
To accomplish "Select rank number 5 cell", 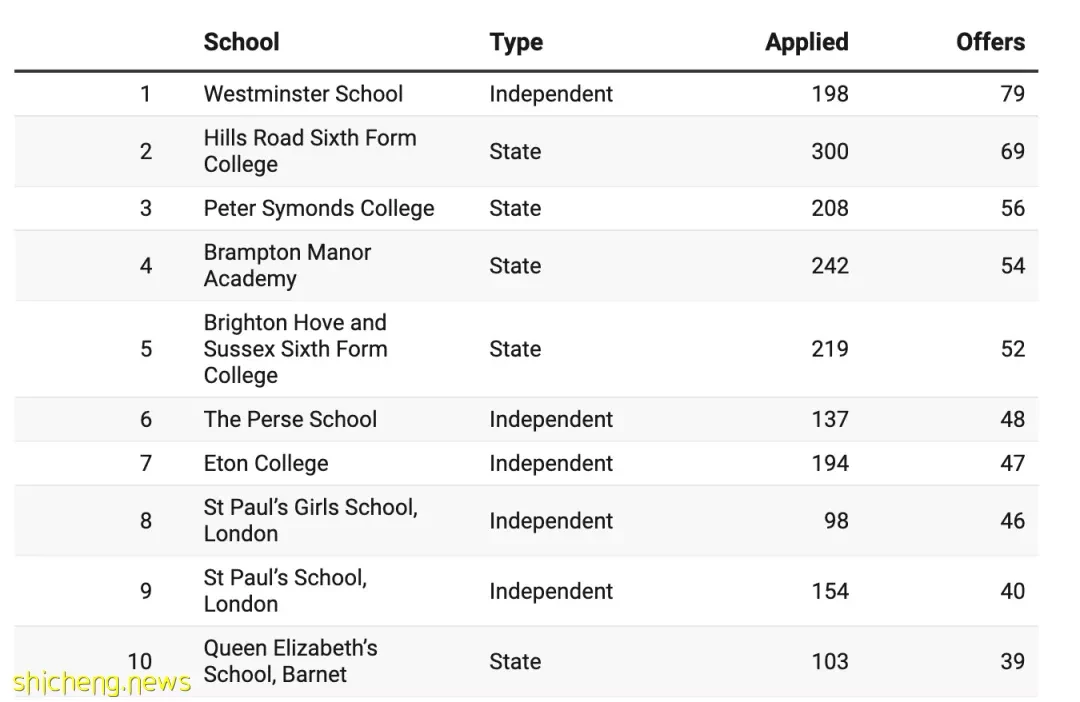I will 146,349.
